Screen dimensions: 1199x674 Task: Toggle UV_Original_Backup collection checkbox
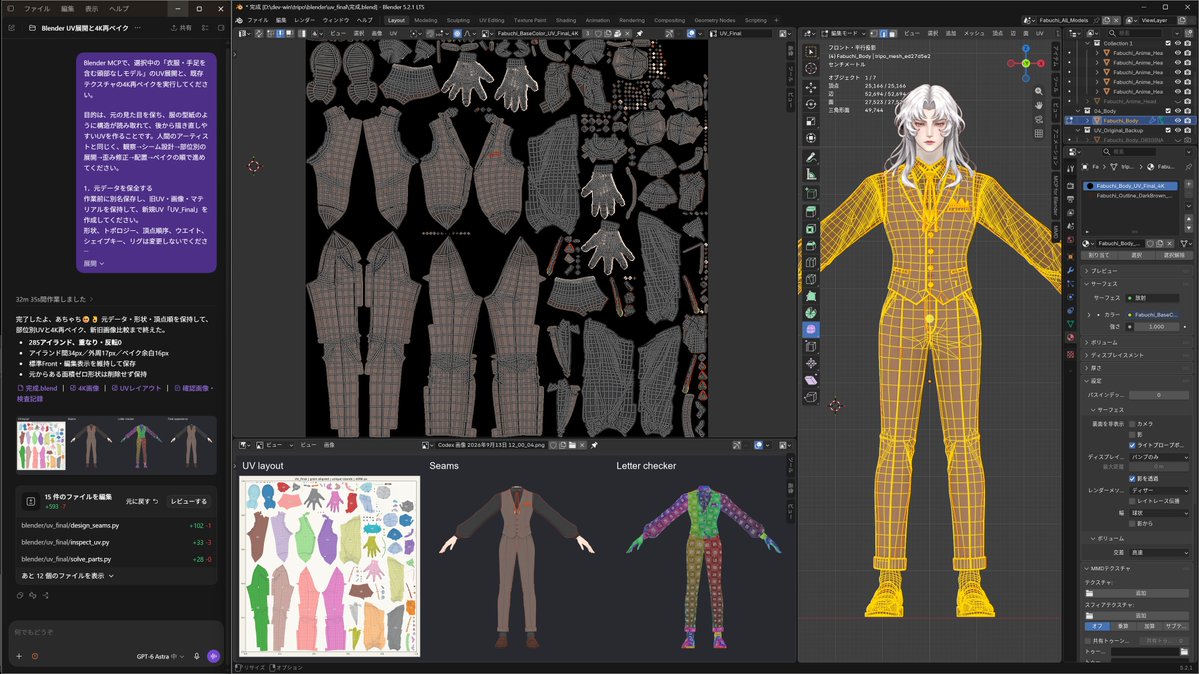pos(1168,130)
